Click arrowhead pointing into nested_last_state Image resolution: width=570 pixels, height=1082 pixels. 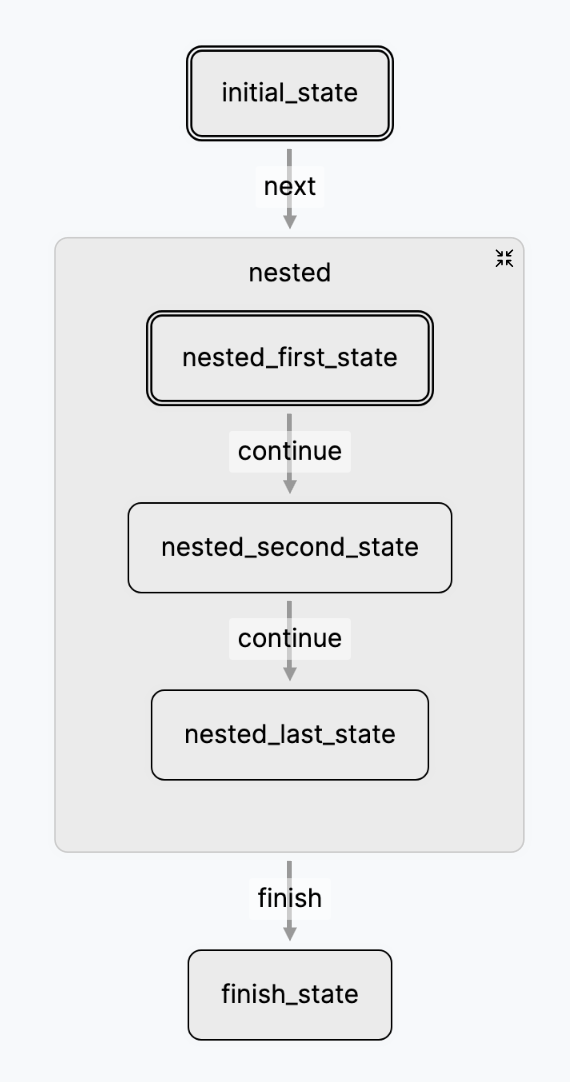290,673
